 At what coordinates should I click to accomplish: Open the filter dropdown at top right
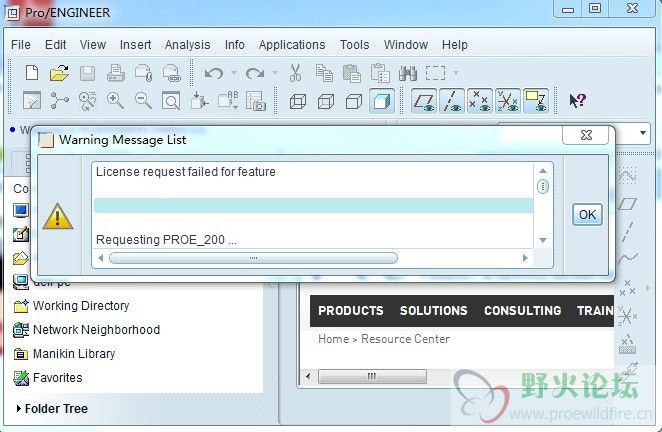pos(643,133)
